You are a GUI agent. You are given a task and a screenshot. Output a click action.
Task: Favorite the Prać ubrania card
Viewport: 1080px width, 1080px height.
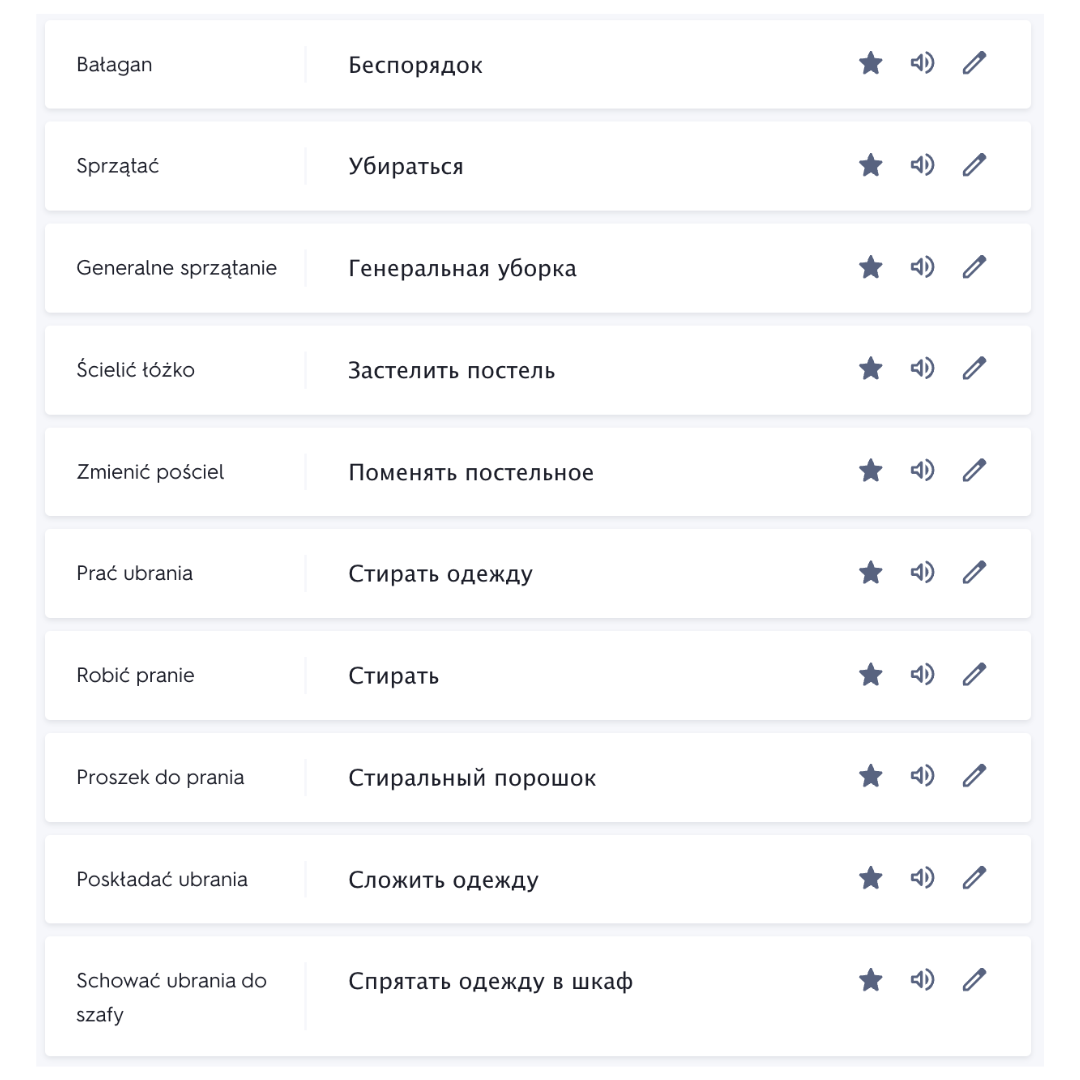(x=871, y=572)
